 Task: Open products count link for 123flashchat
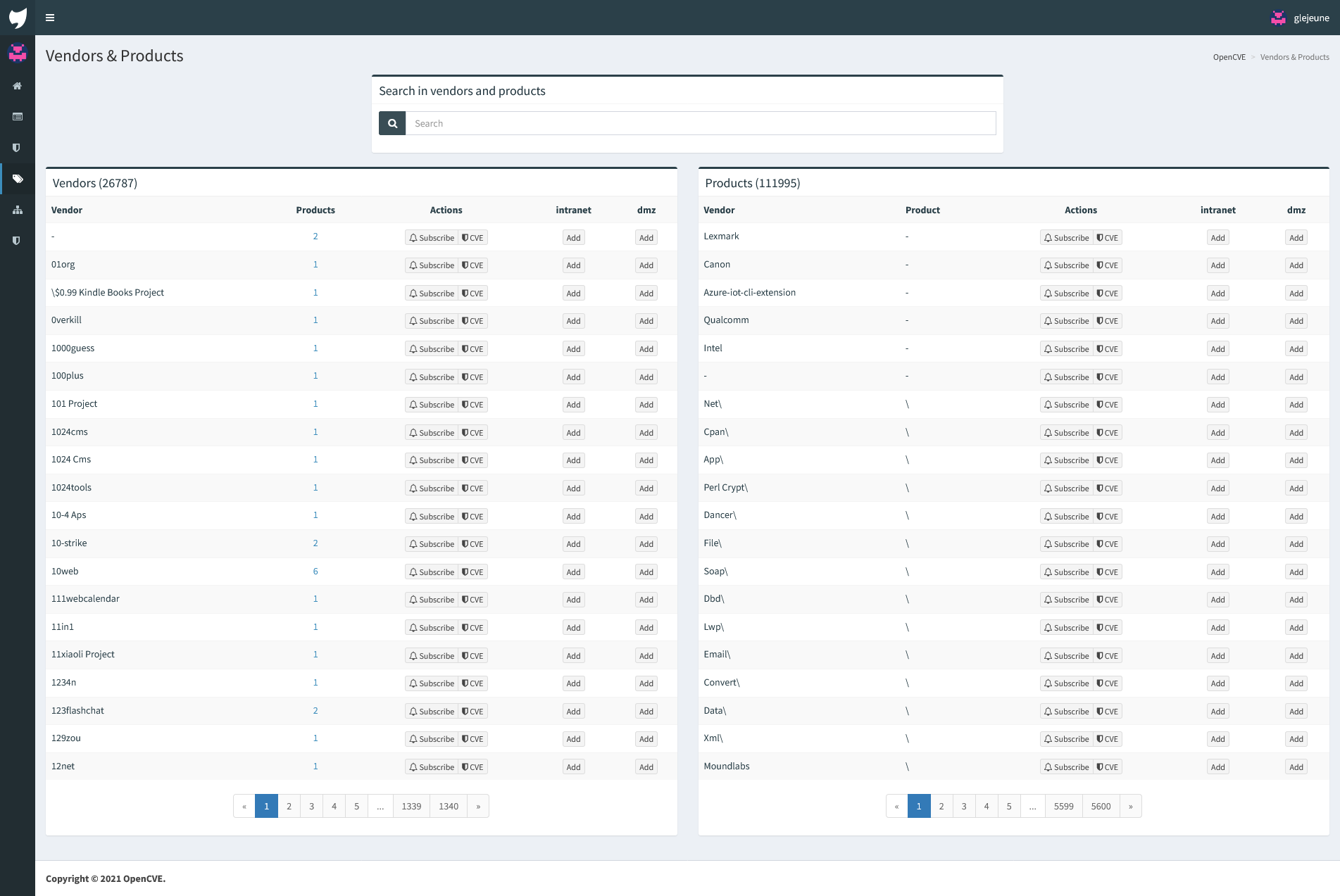[x=315, y=711]
